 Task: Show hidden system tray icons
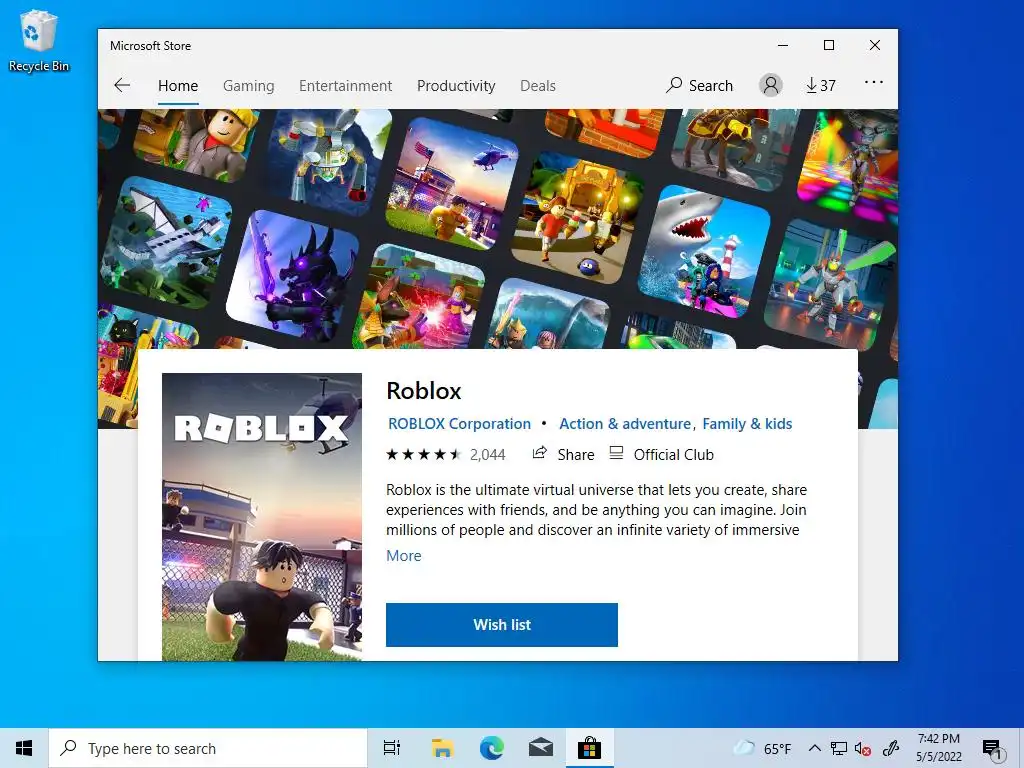[x=814, y=748]
